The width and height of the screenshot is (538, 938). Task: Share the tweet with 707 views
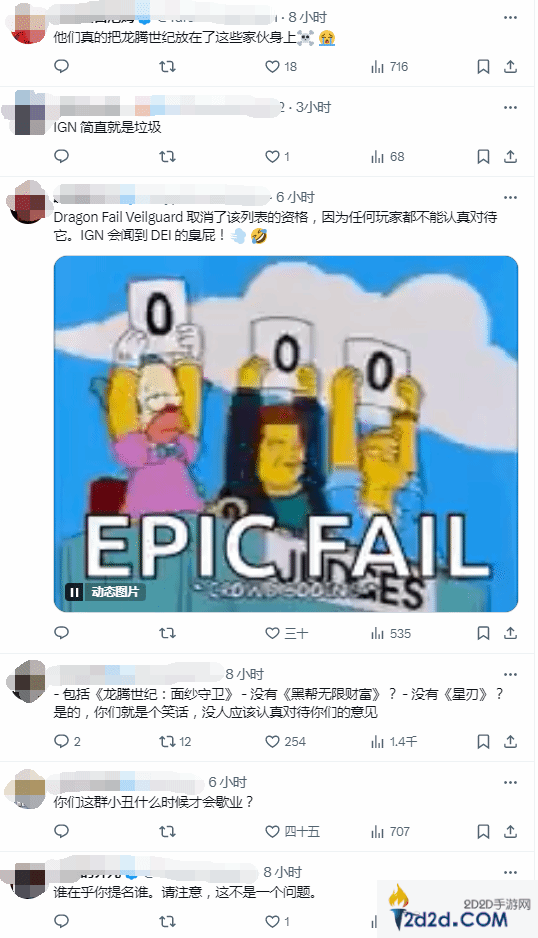tap(510, 832)
